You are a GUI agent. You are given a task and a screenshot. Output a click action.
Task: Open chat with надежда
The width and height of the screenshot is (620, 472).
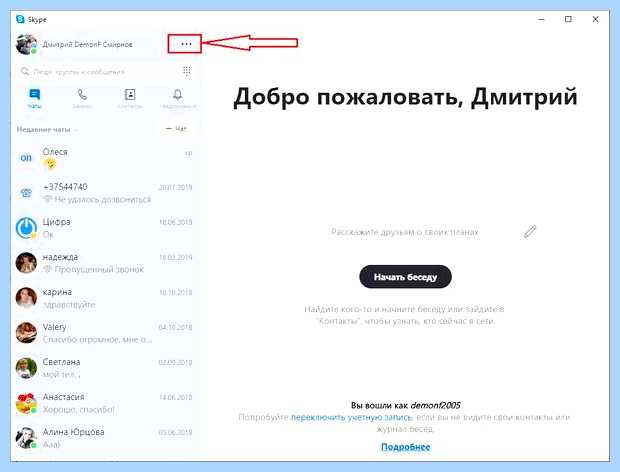point(105,263)
